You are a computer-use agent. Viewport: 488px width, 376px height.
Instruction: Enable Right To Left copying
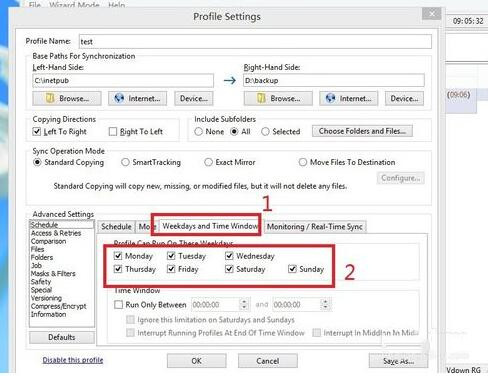[x=113, y=132]
